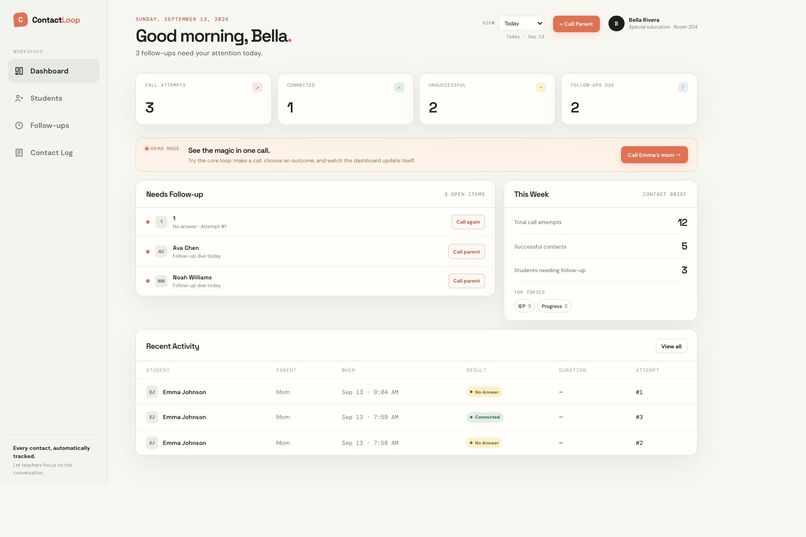This screenshot has height=537, width=806.
Task: Select the Progress topic chip
Action: pyautogui.click(x=554, y=306)
